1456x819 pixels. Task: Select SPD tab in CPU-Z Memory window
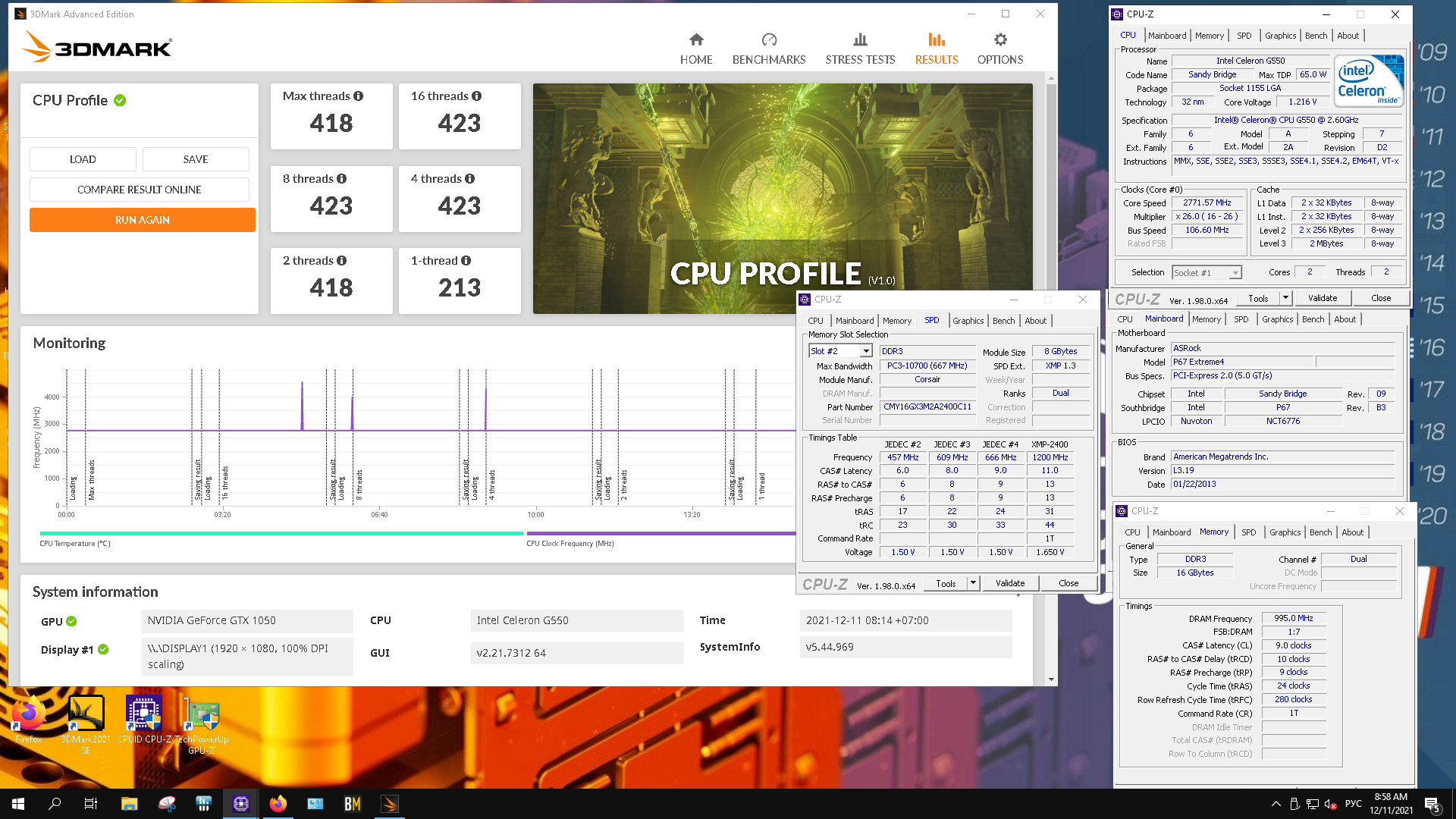point(1249,532)
